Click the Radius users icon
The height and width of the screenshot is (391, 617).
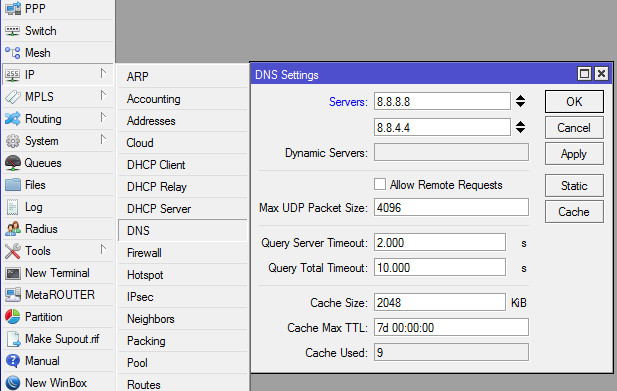coord(13,229)
